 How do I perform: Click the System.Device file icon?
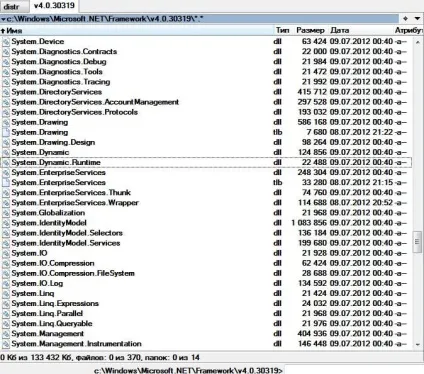[x=6, y=42]
